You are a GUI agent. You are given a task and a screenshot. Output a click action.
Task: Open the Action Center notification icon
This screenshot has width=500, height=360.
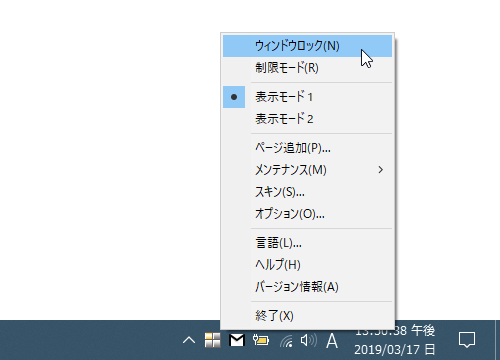click(467, 340)
